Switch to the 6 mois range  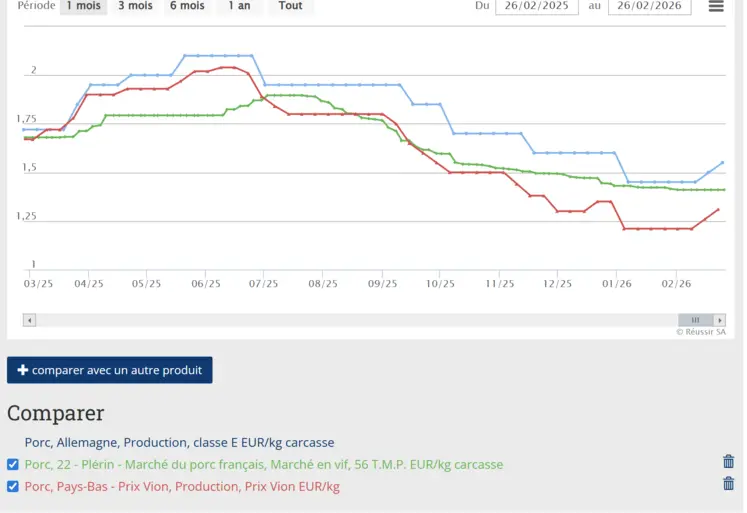pyautogui.click(x=187, y=6)
